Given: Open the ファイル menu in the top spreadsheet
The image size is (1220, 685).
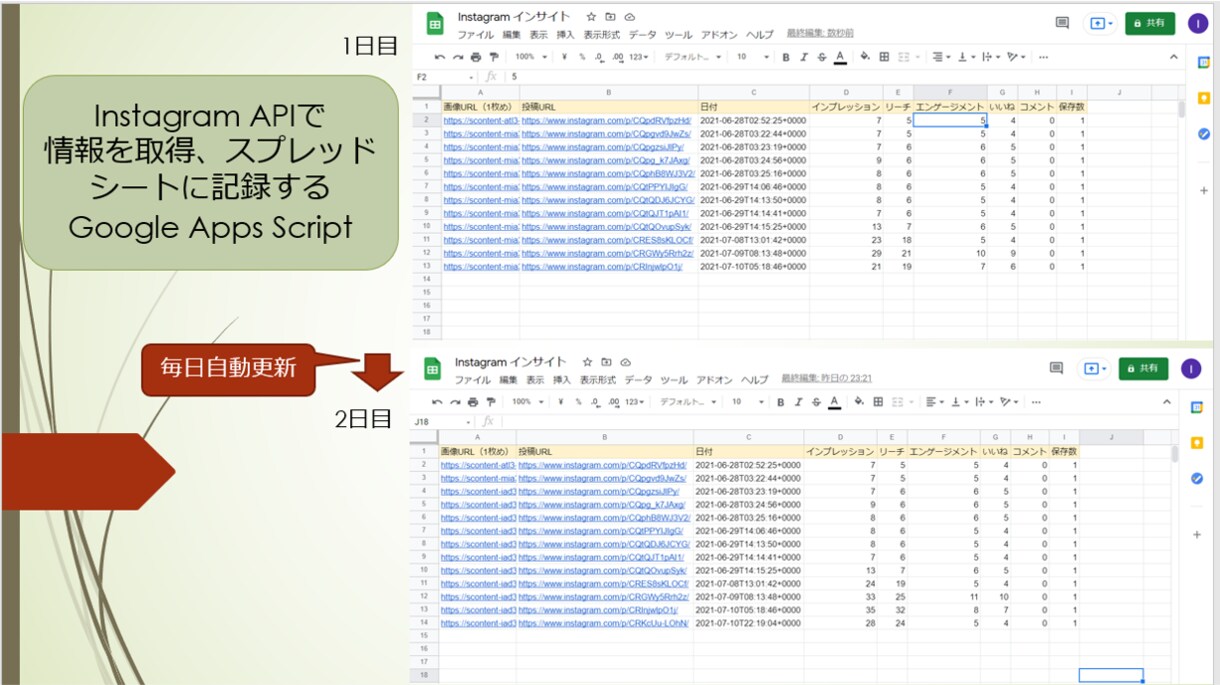Looking at the screenshot, I should (x=475, y=34).
